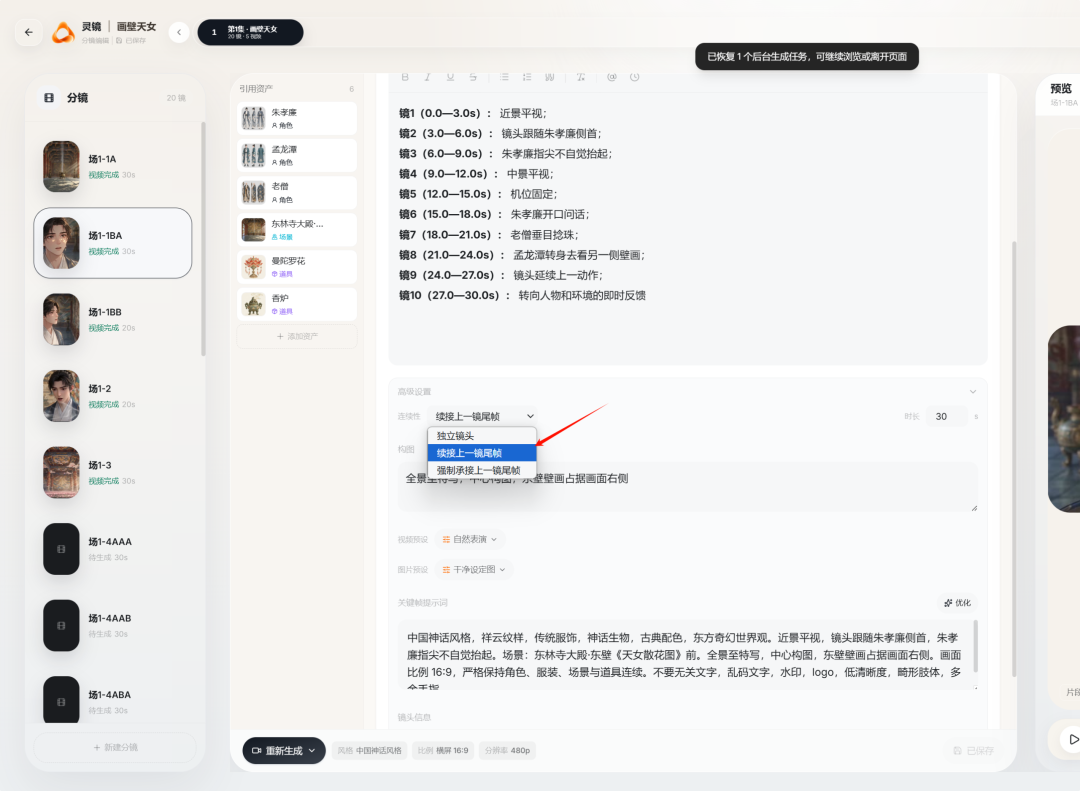Image resolution: width=1080 pixels, height=791 pixels.
Task: Open the 朱孝廉 character asset
Action: tap(297, 119)
